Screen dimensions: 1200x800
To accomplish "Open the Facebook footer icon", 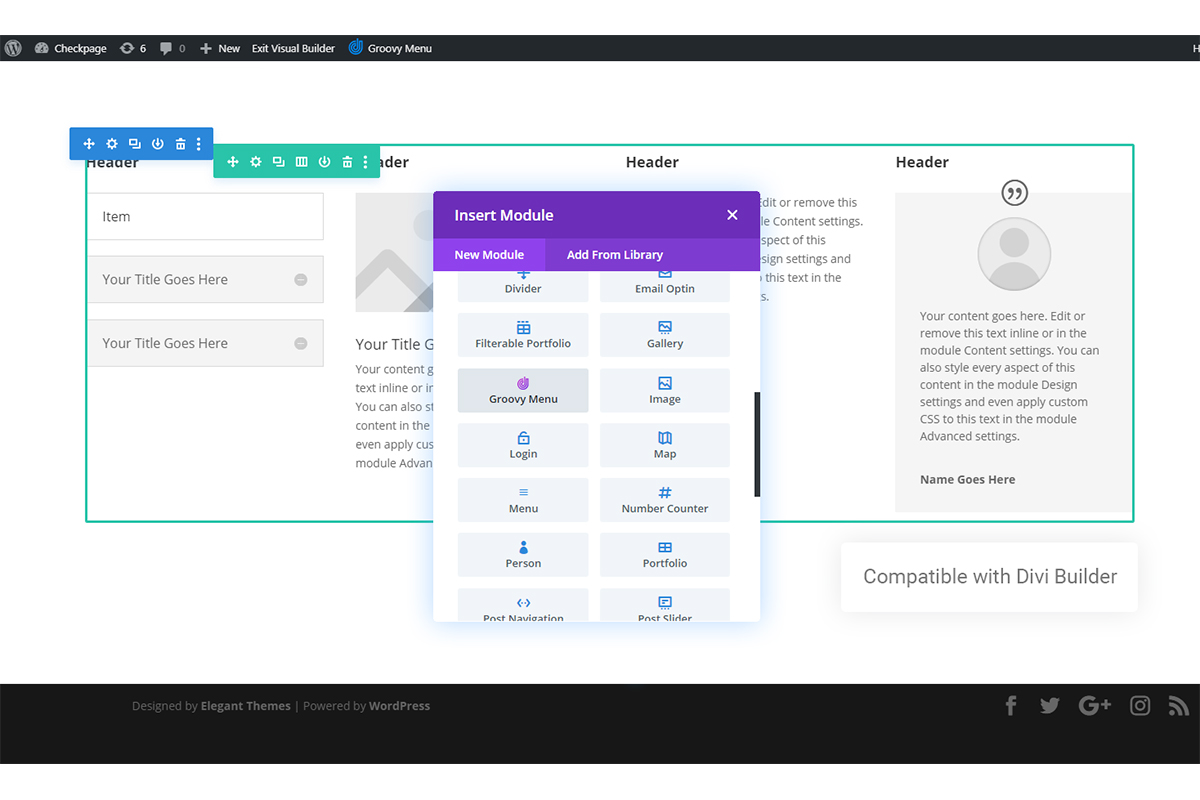I will tap(1011, 706).
